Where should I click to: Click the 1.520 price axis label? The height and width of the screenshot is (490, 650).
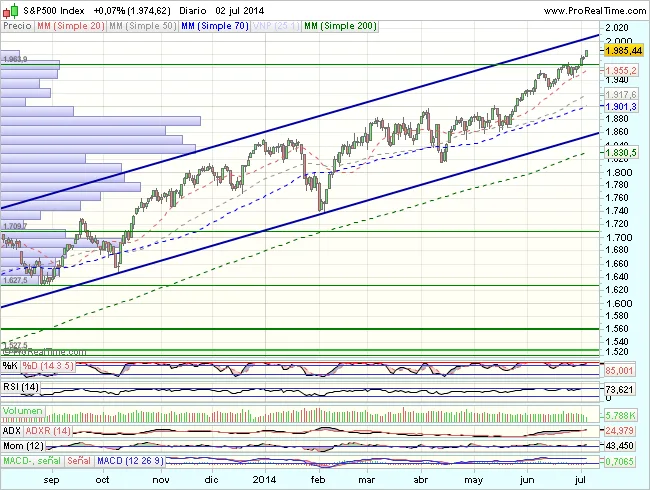click(617, 352)
